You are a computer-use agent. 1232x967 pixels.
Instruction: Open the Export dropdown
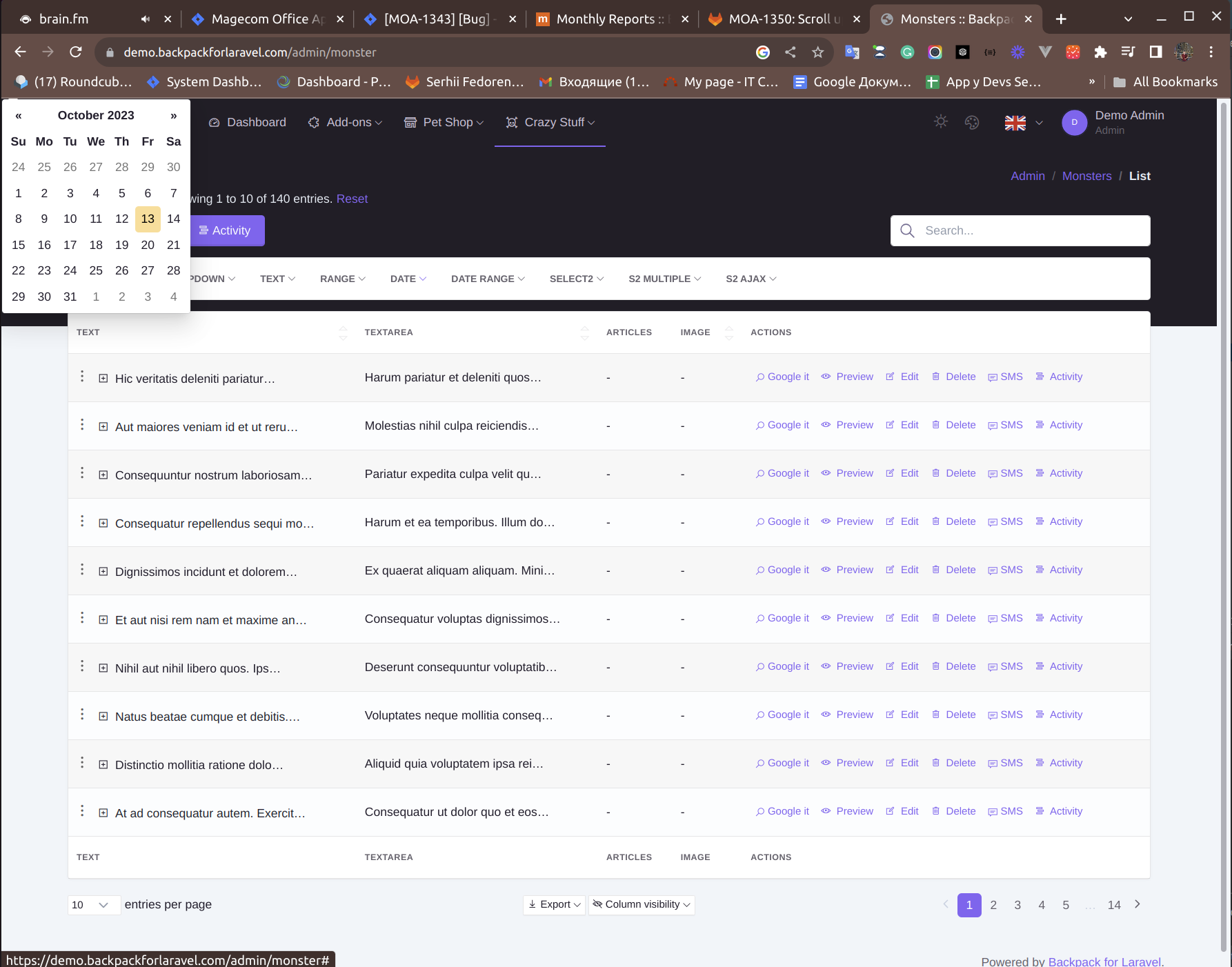point(553,904)
